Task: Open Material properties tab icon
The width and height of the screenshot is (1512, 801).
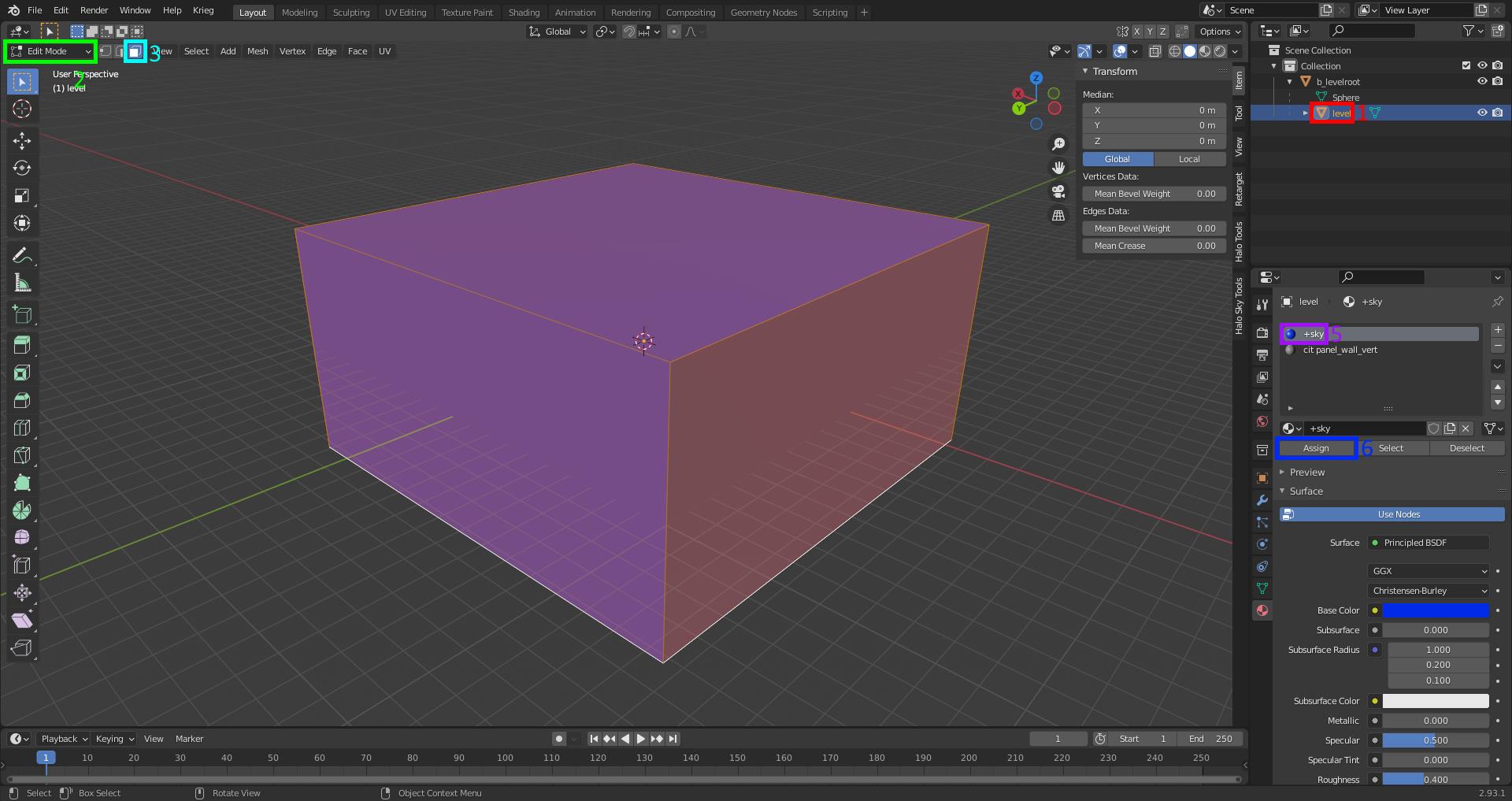Action: pos(1262,610)
